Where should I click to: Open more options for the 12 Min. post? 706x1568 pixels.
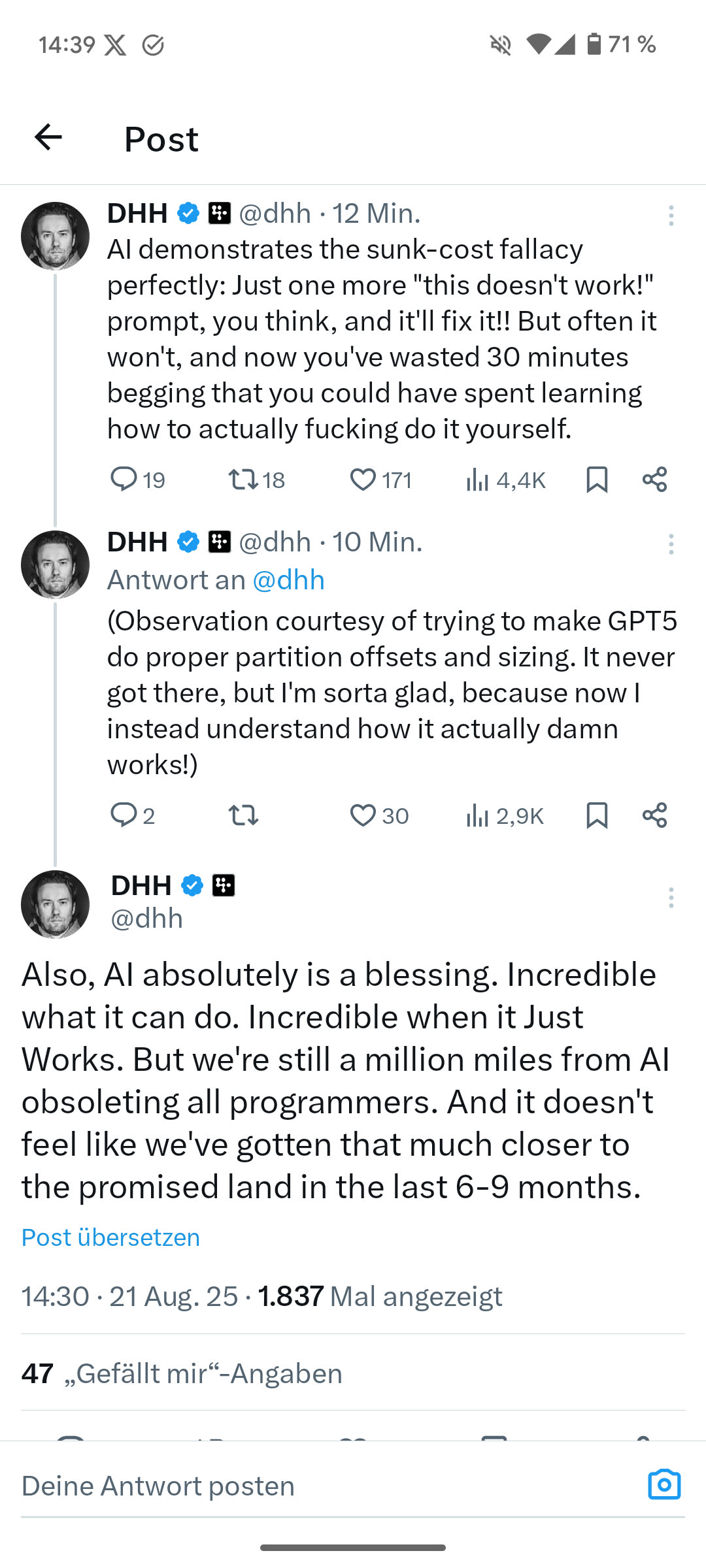click(x=671, y=215)
